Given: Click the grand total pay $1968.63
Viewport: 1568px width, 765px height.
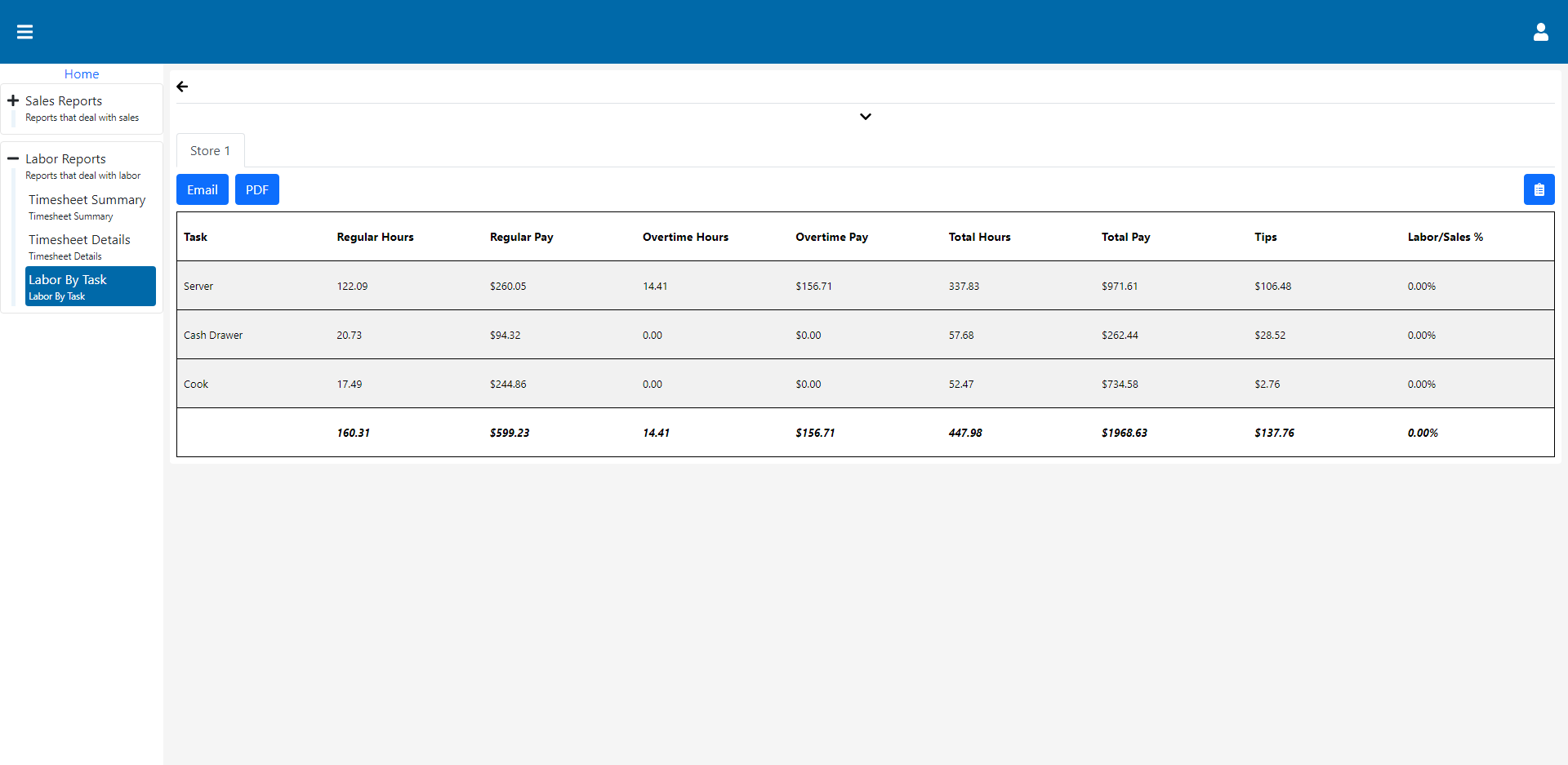Looking at the screenshot, I should click(x=1125, y=433).
